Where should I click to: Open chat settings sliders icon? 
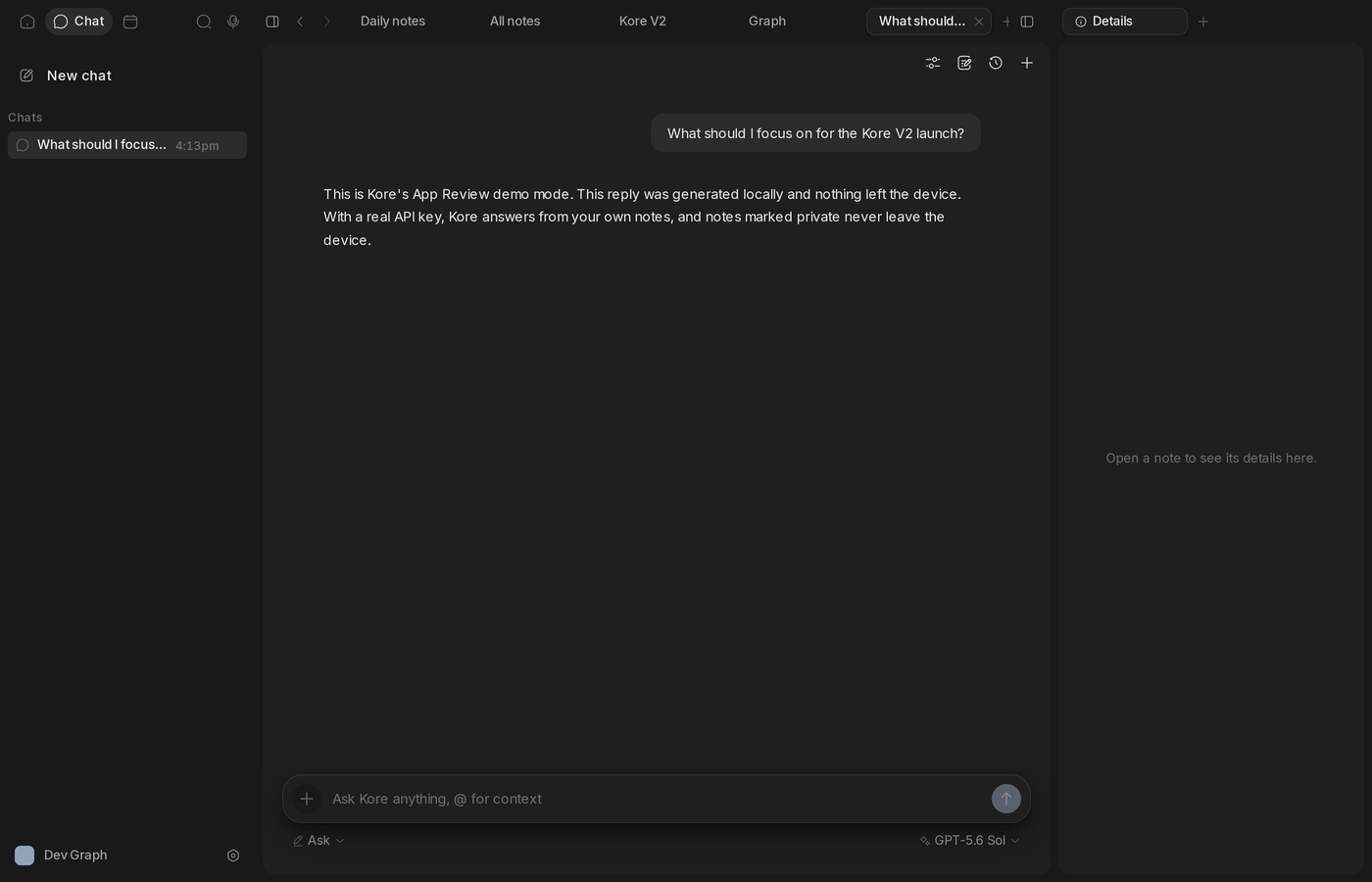(933, 63)
